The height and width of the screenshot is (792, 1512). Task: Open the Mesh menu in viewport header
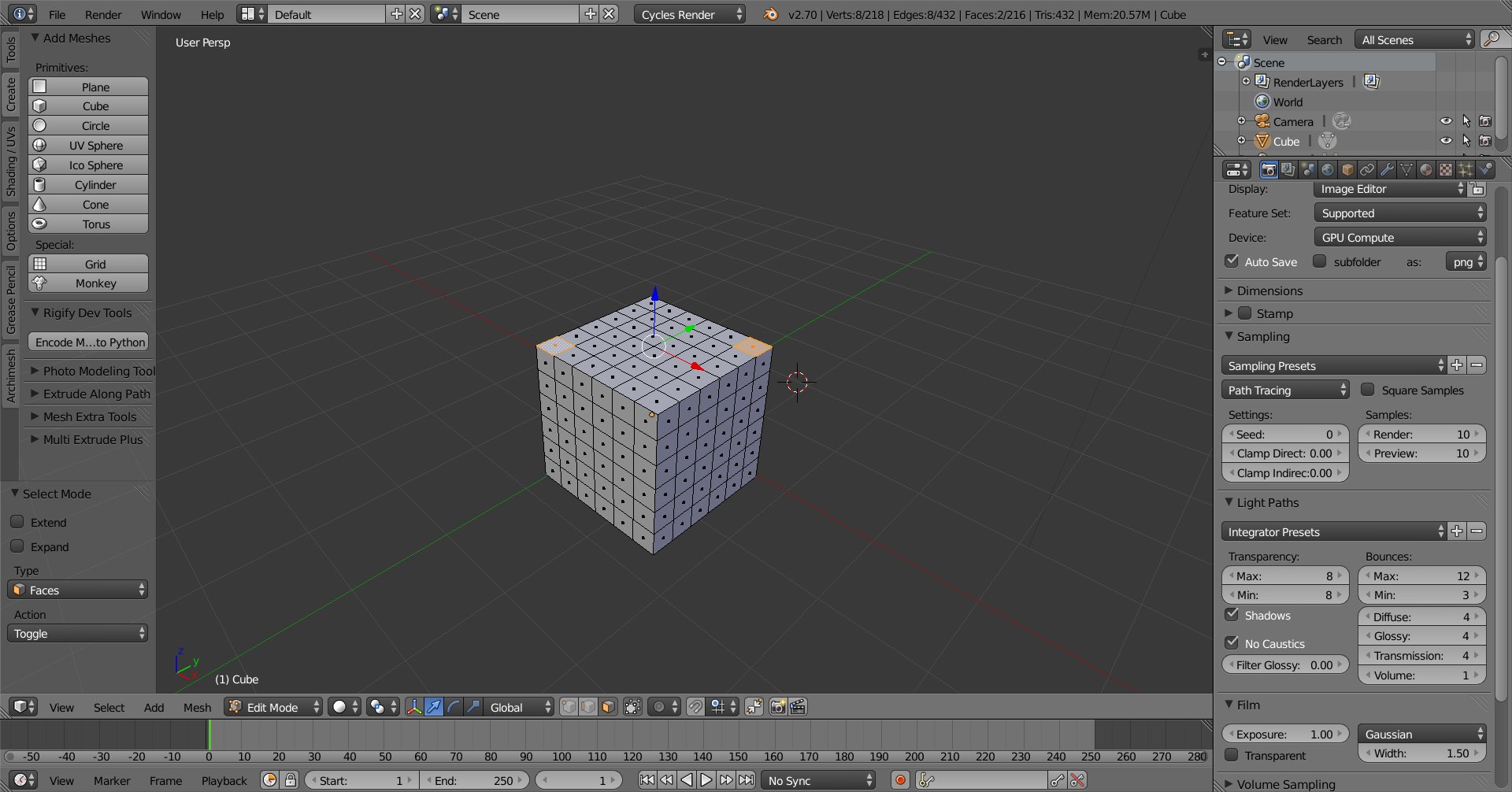(x=197, y=707)
